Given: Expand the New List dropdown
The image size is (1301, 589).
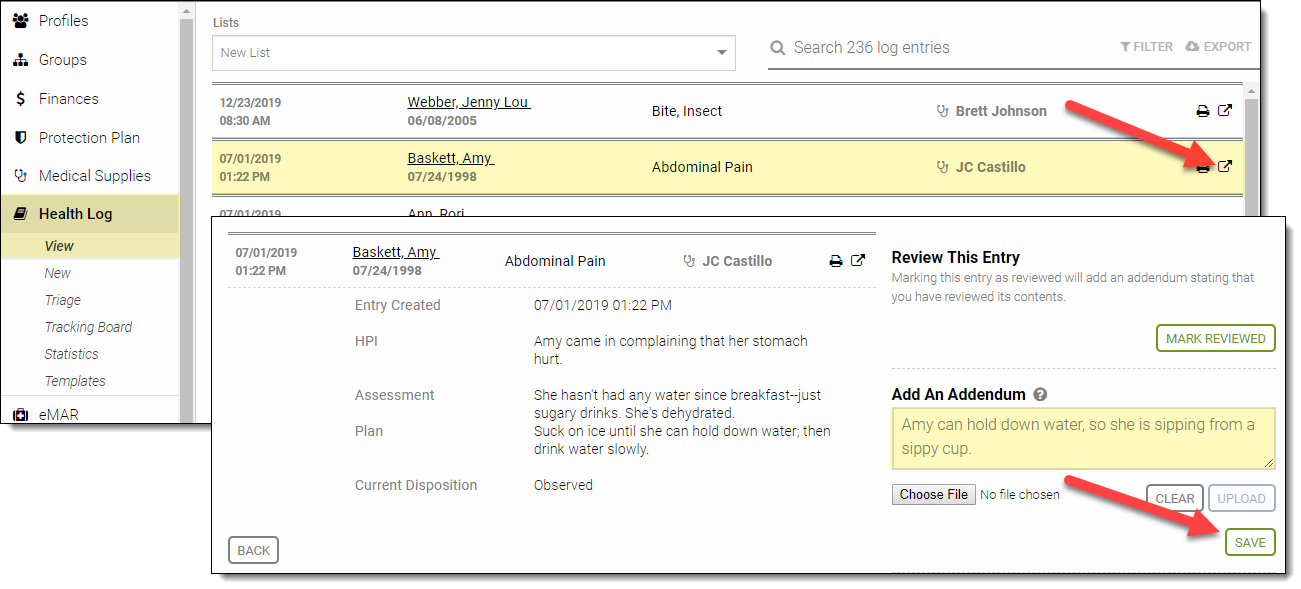Looking at the screenshot, I should coord(721,53).
